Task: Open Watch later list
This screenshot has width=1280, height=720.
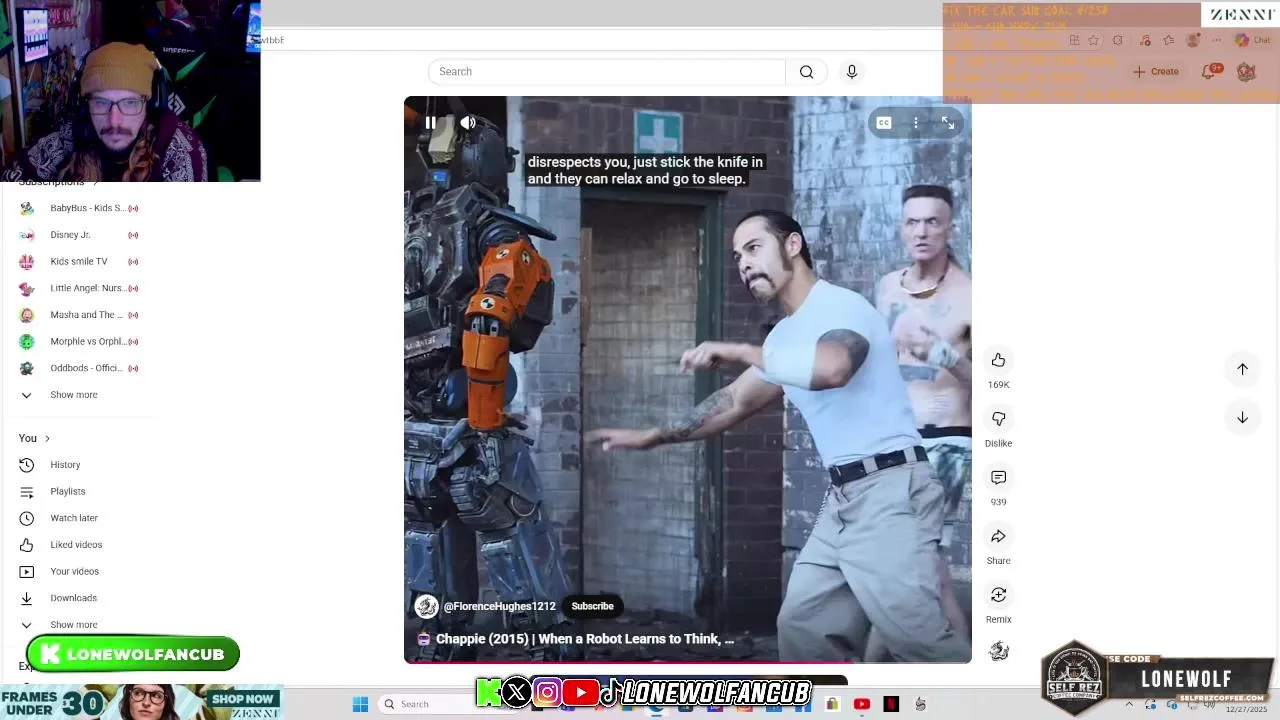Action: tap(74, 518)
